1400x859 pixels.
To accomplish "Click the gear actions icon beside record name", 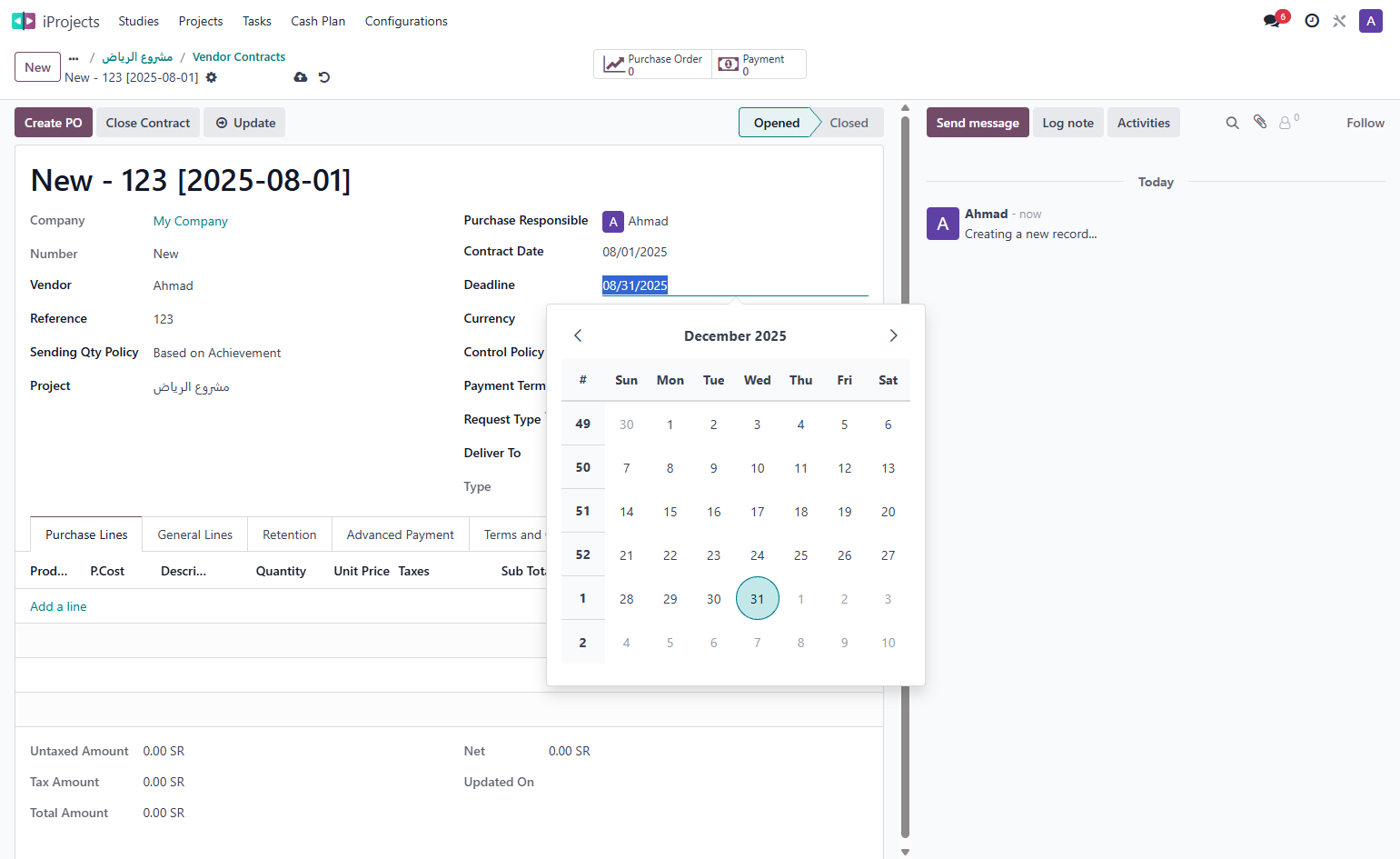I will click(212, 77).
